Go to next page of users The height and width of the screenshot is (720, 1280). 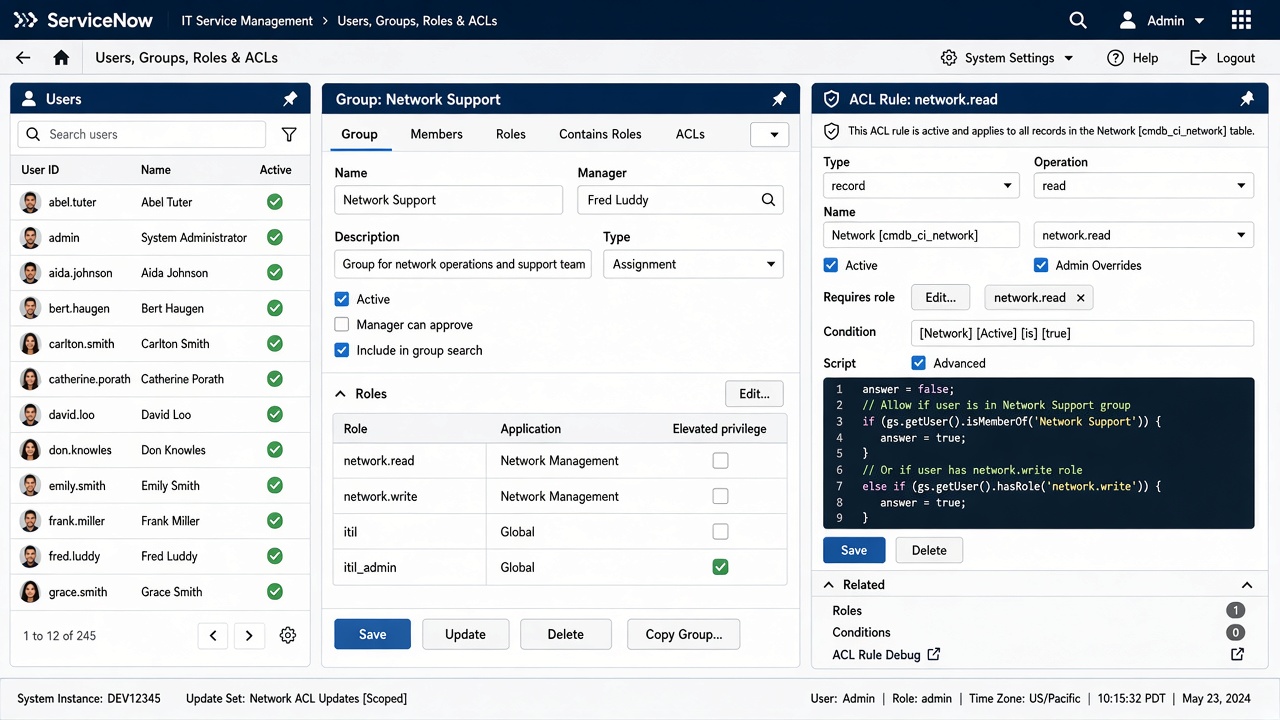249,635
